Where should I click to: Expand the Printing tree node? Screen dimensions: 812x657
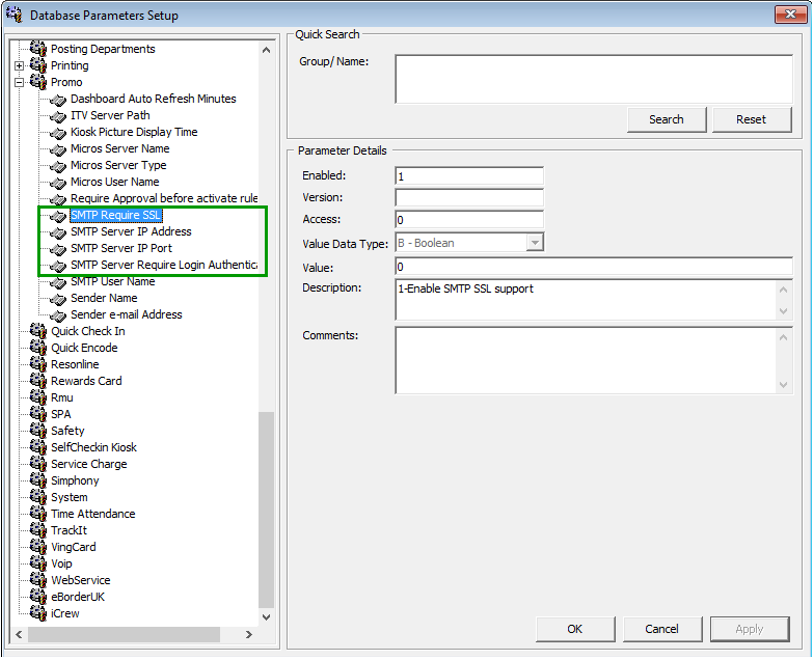tap(19, 65)
